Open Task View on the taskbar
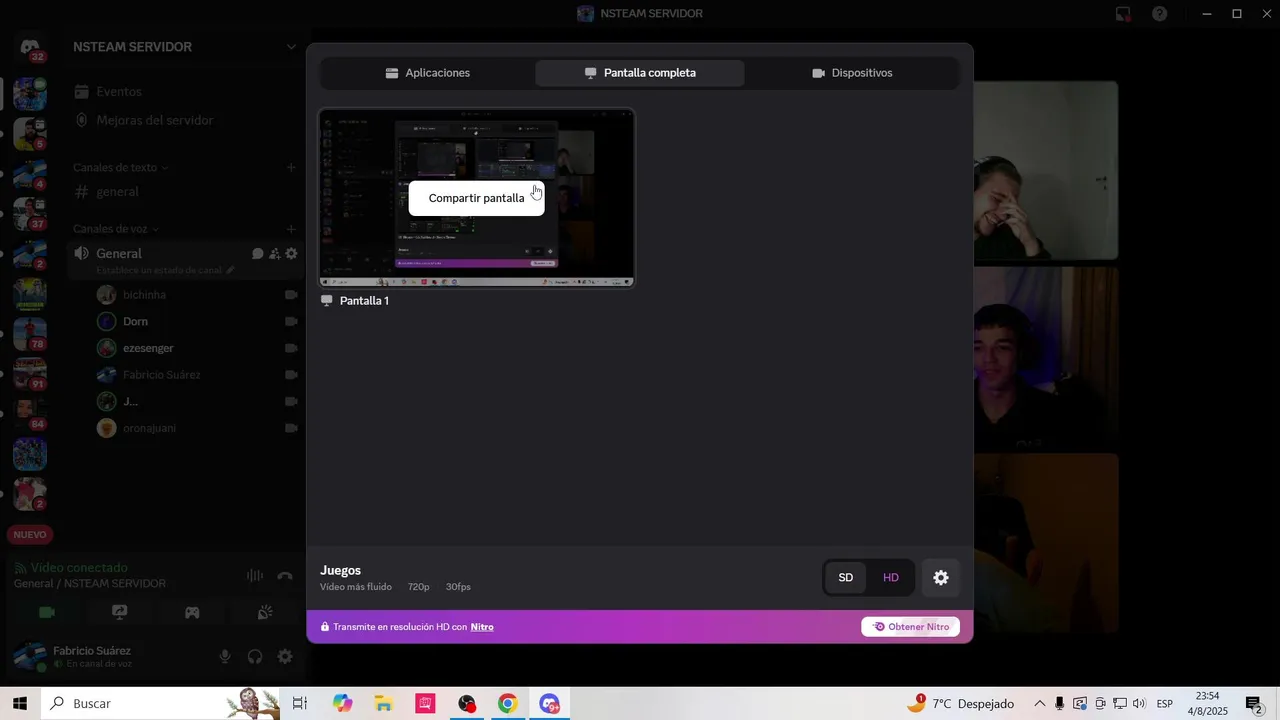This screenshot has height=720, width=1280. pos(299,704)
